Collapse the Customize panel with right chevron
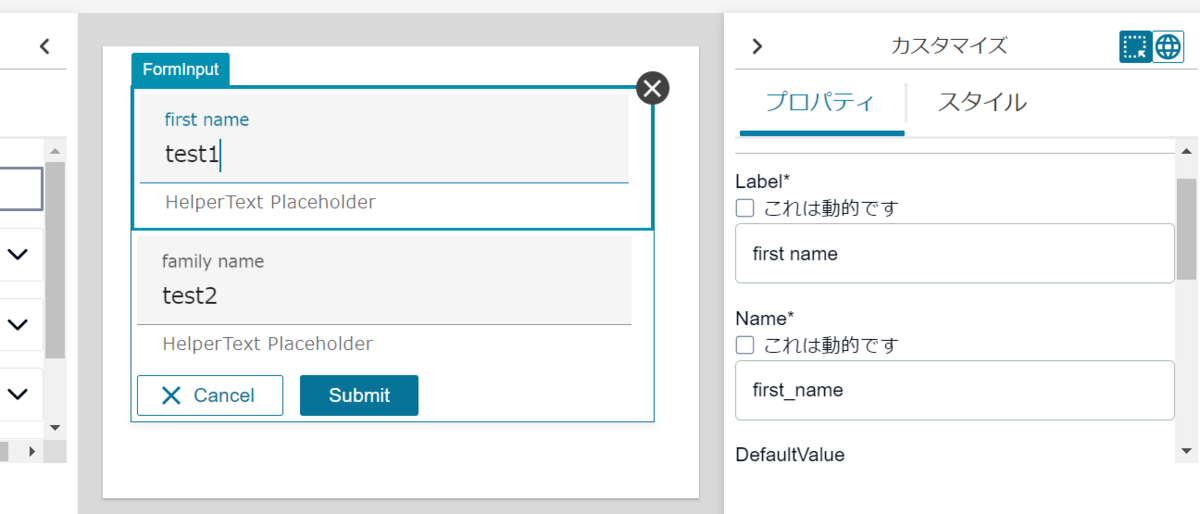This screenshot has height=514, width=1200. [x=757, y=46]
